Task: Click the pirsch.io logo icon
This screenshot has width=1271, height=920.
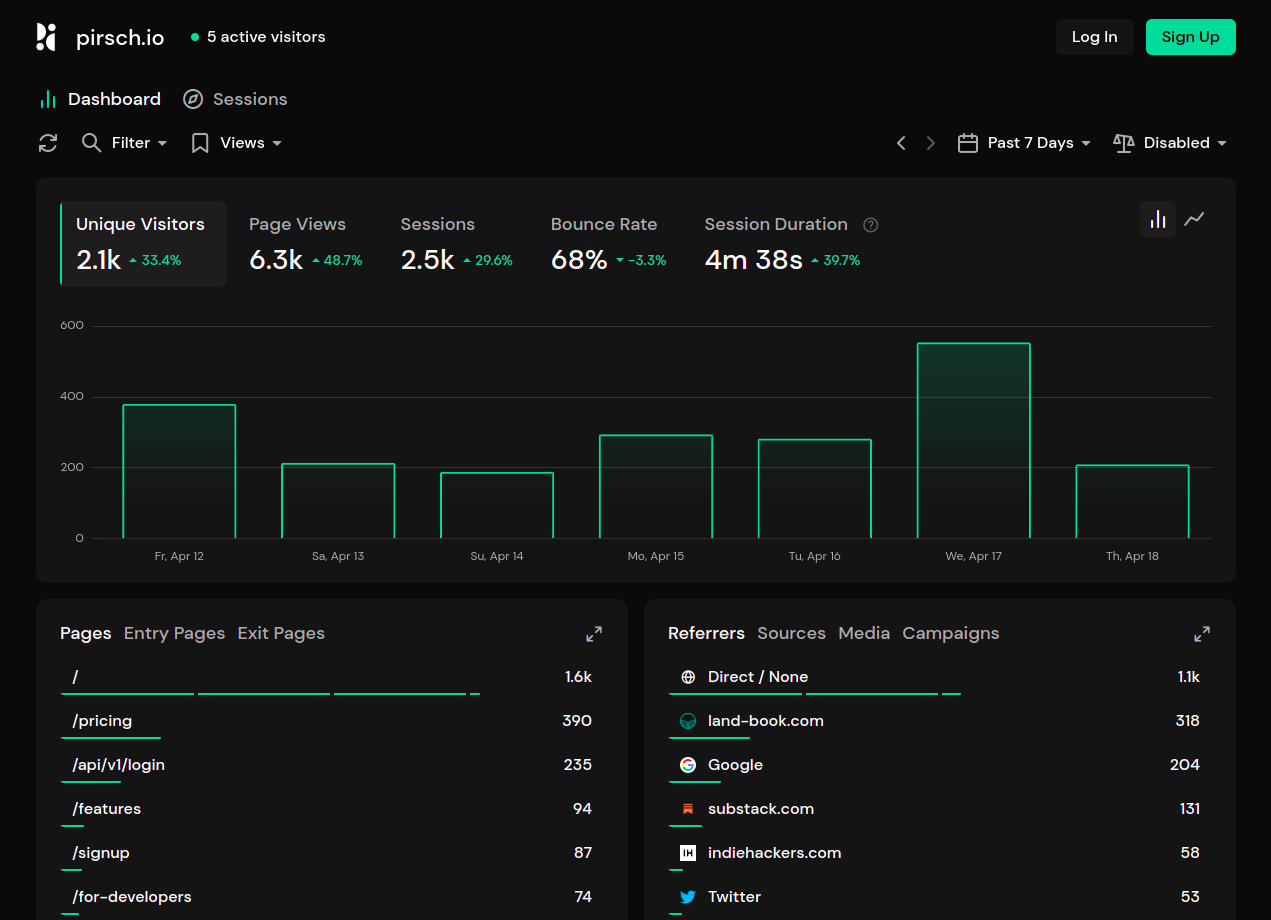Action: coord(46,37)
